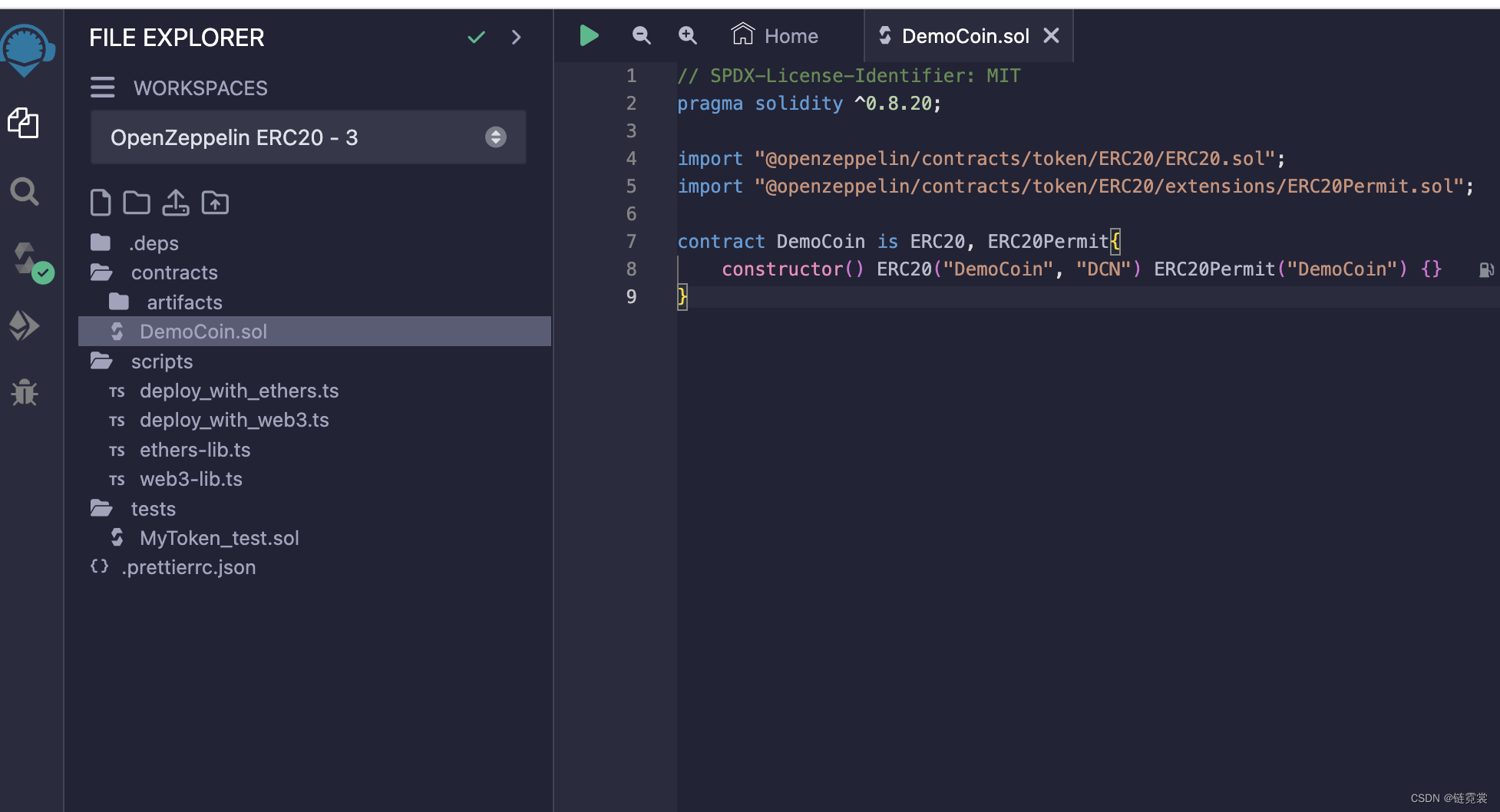Click the SPDX license comment line
The image size is (1500, 812).
pos(849,75)
